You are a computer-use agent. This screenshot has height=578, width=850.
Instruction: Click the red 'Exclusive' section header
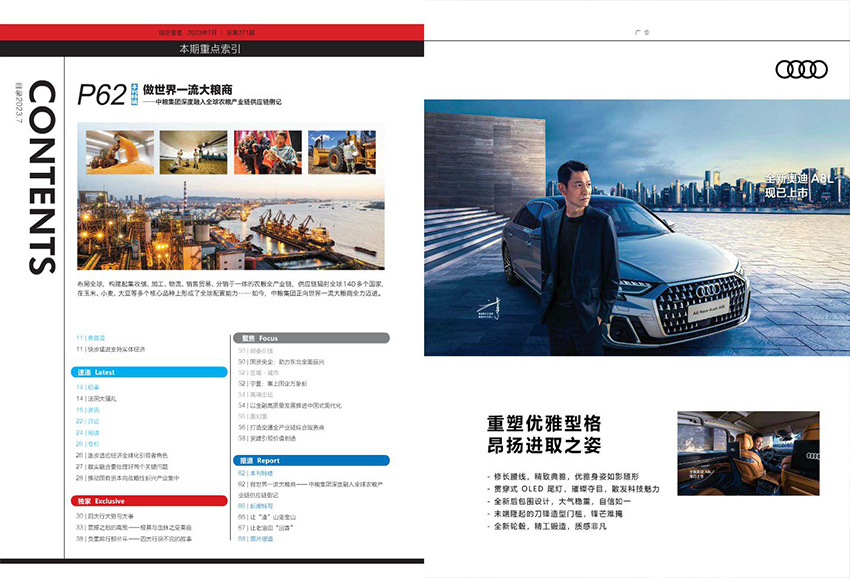click(149, 501)
